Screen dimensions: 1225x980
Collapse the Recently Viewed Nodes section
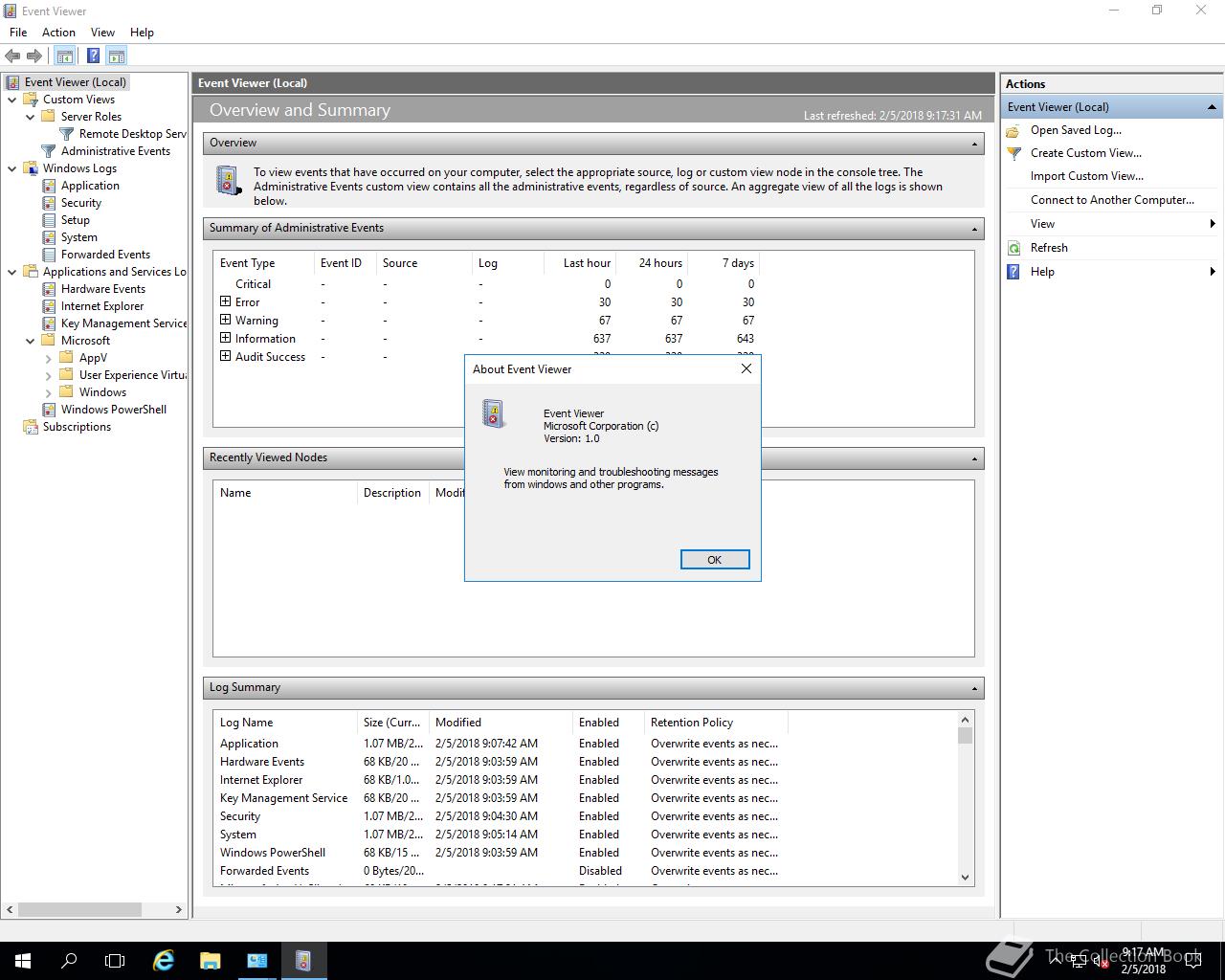[x=974, y=458]
